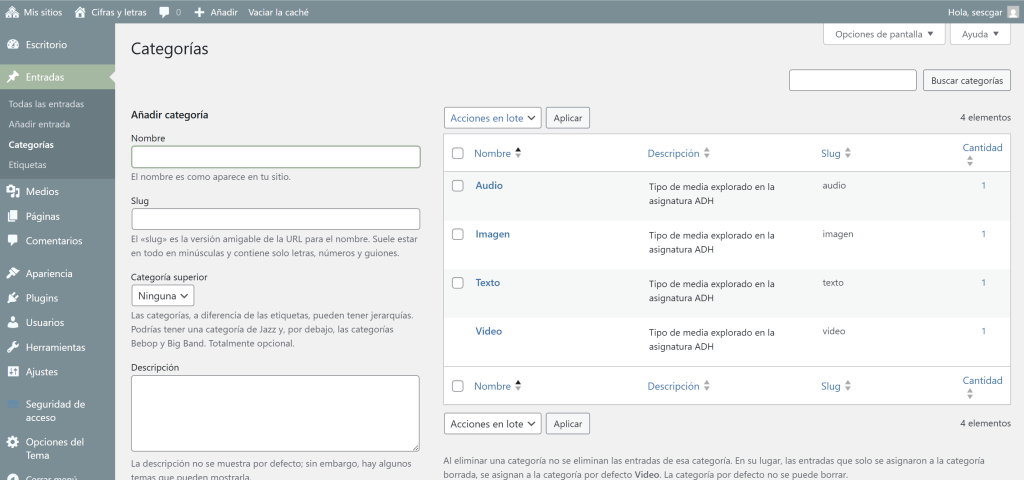Open Todas las entradas submenu item
This screenshot has height=480, width=1024.
46,104
